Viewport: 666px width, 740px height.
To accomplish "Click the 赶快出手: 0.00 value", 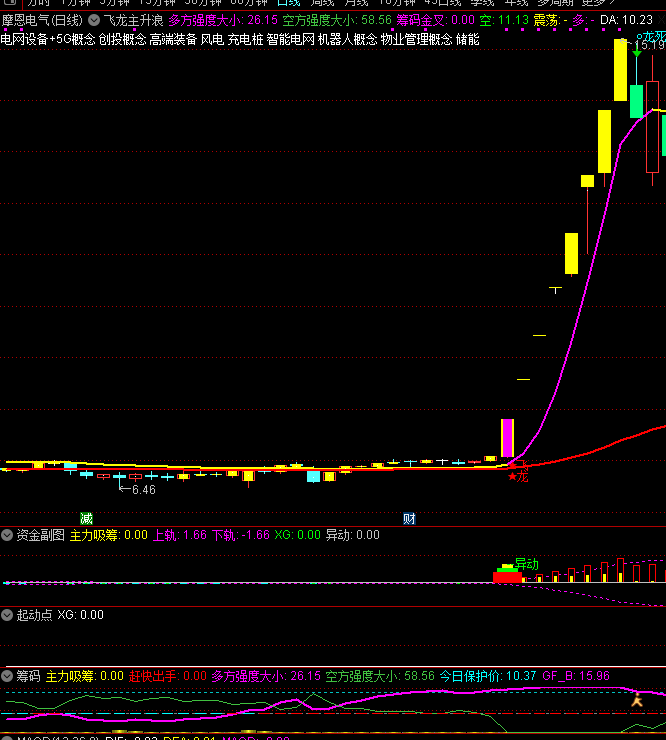I will 168,676.
